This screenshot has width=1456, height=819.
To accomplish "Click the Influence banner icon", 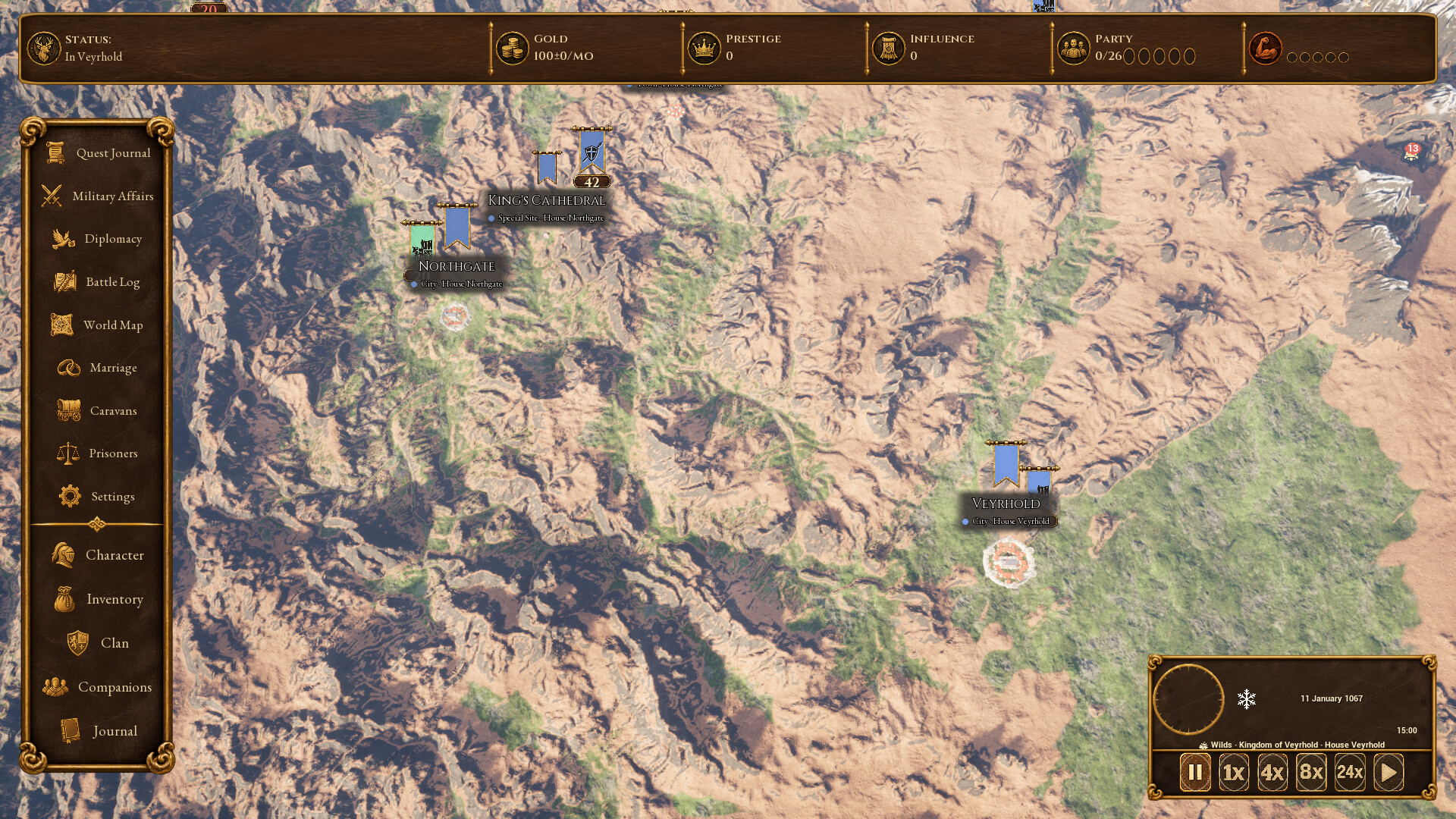I will coord(889,49).
